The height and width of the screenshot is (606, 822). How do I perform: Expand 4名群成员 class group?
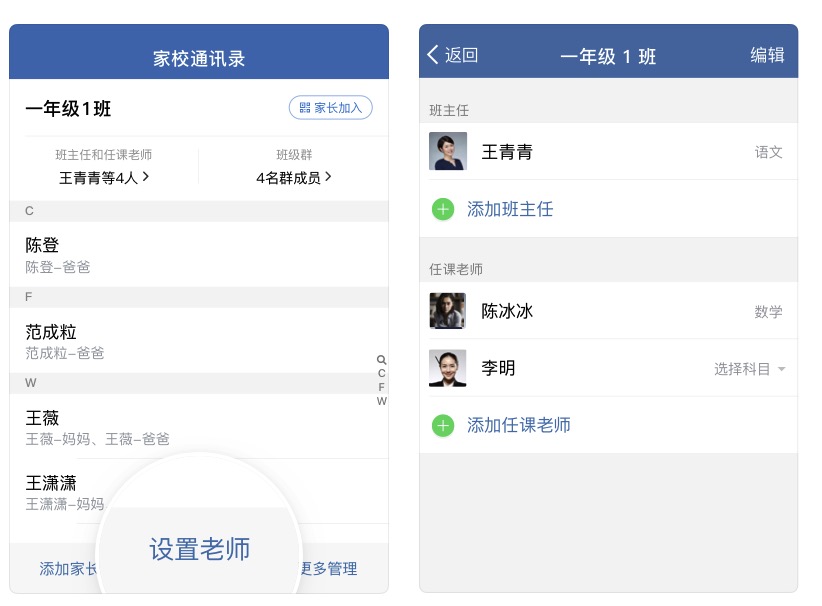(294, 178)
